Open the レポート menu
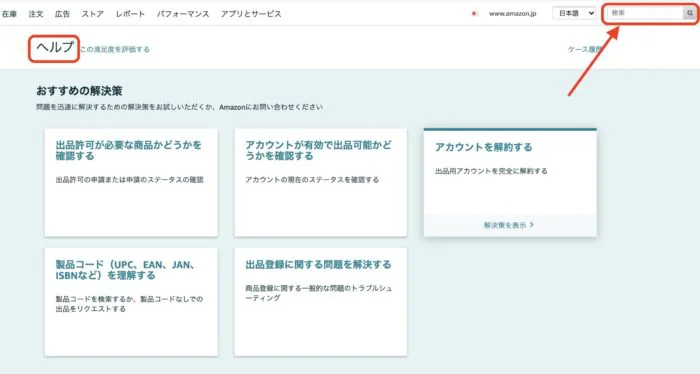The height and width of the screenshot is (374, 700). click(x=130, y=14)
